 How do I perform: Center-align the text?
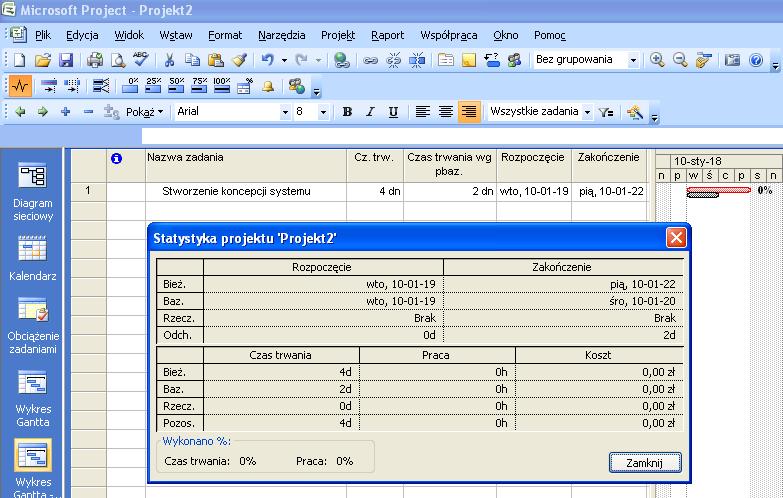click(x=445, y=112)
